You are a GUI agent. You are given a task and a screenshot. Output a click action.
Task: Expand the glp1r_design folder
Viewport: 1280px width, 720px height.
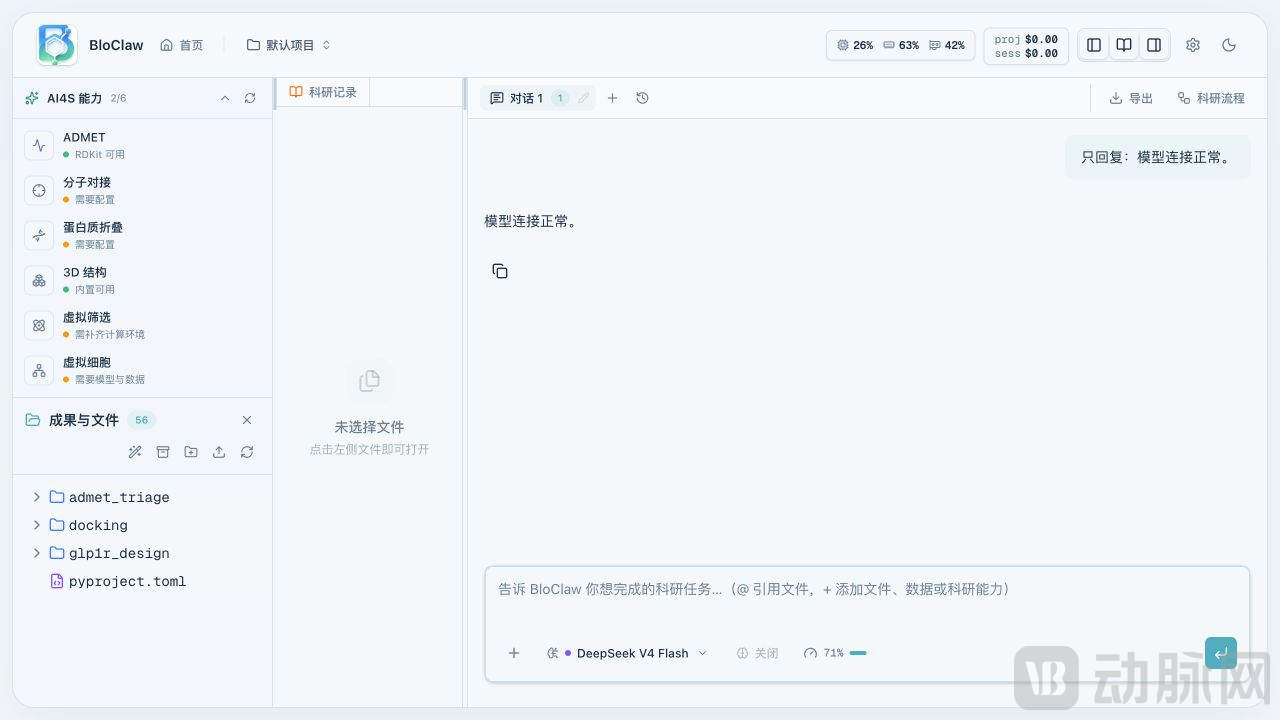point(37,553)
